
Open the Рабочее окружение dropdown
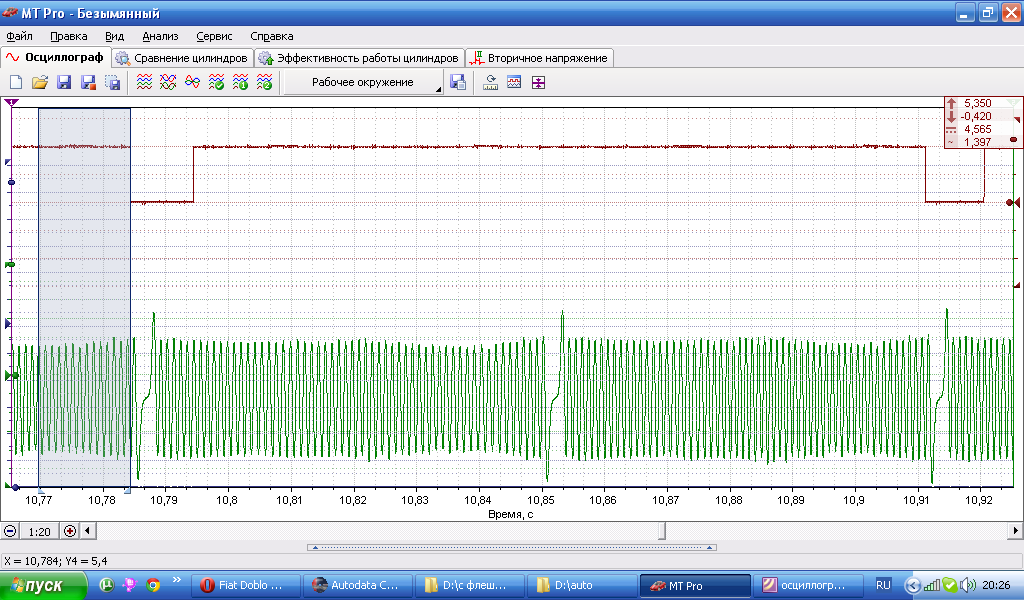(364, 82)
